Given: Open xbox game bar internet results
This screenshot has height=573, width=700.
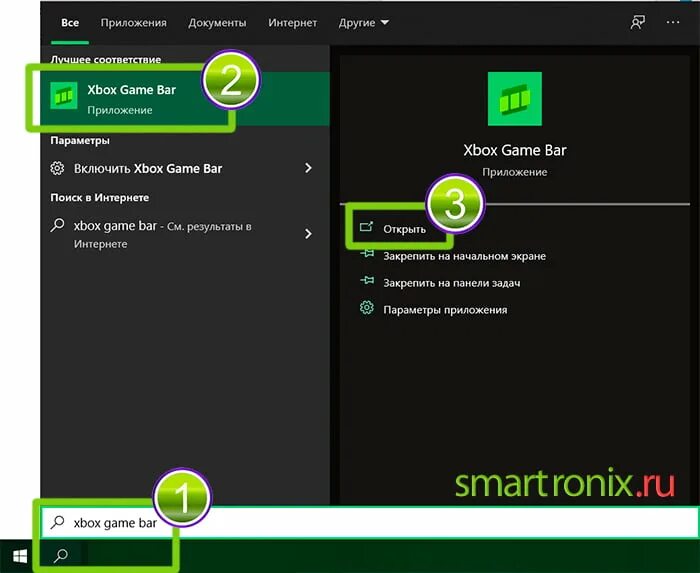Looking at the screenshot, I should pos(185,234).
